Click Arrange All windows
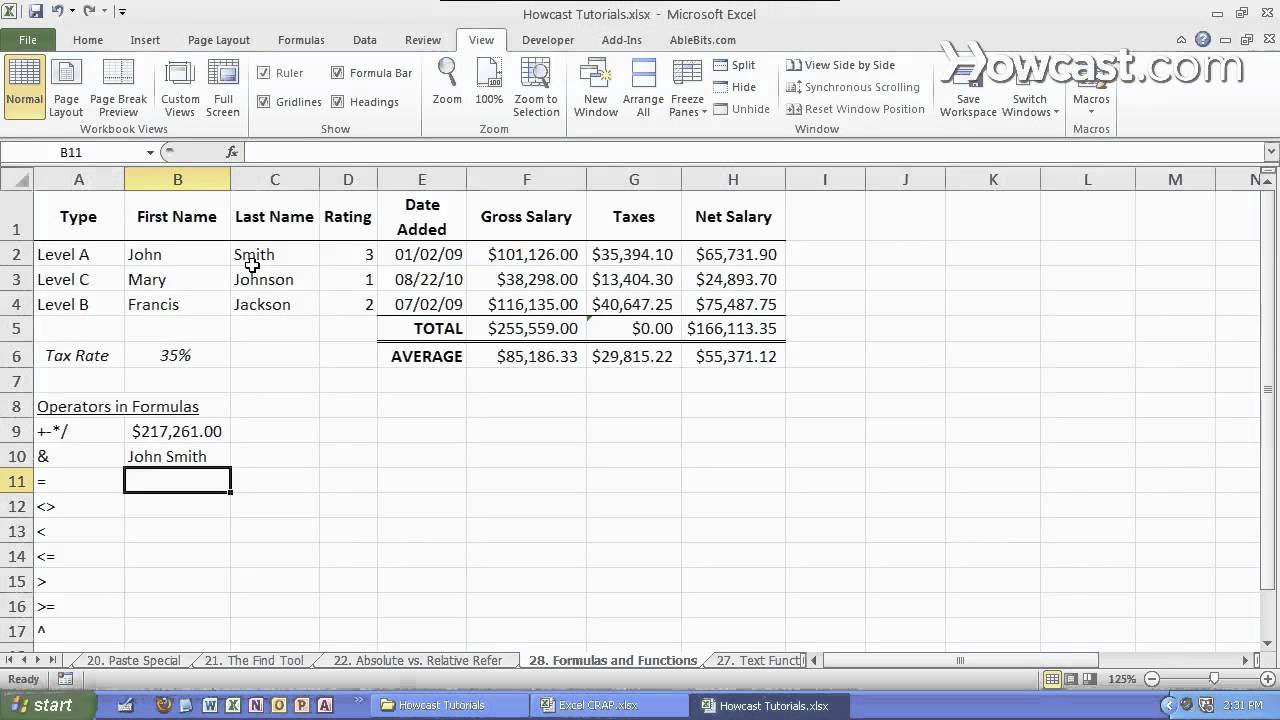 click(643, 87)
